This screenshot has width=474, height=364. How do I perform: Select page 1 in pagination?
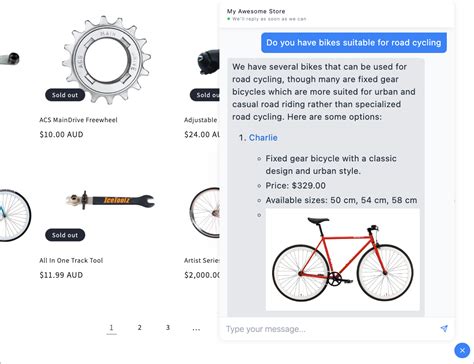coord(111,328)
